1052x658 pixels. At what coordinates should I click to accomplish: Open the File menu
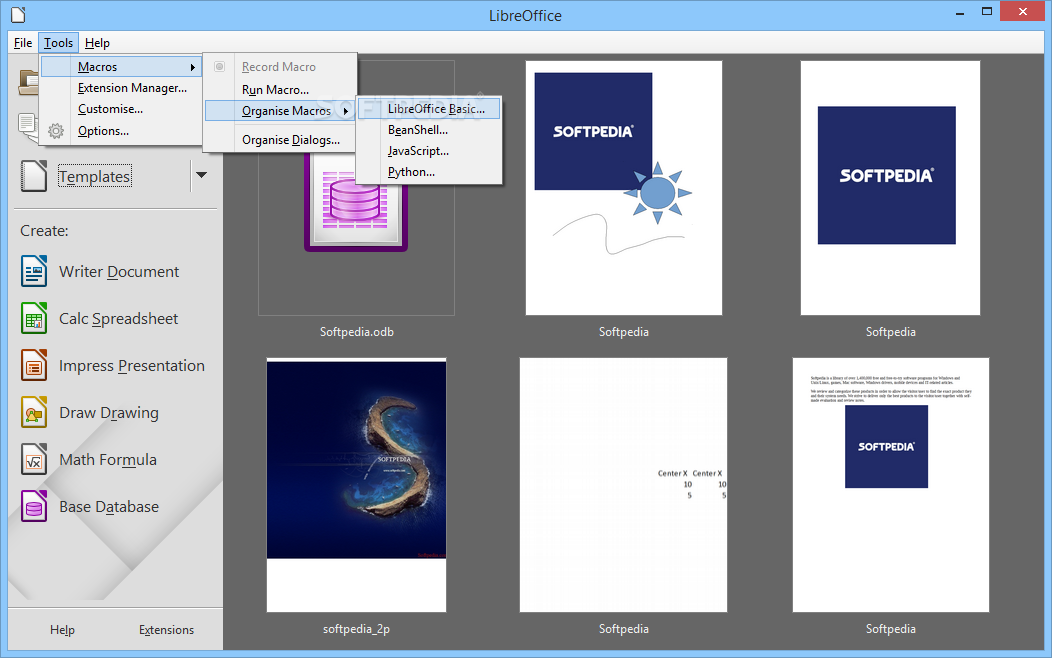tap(23, 43)
